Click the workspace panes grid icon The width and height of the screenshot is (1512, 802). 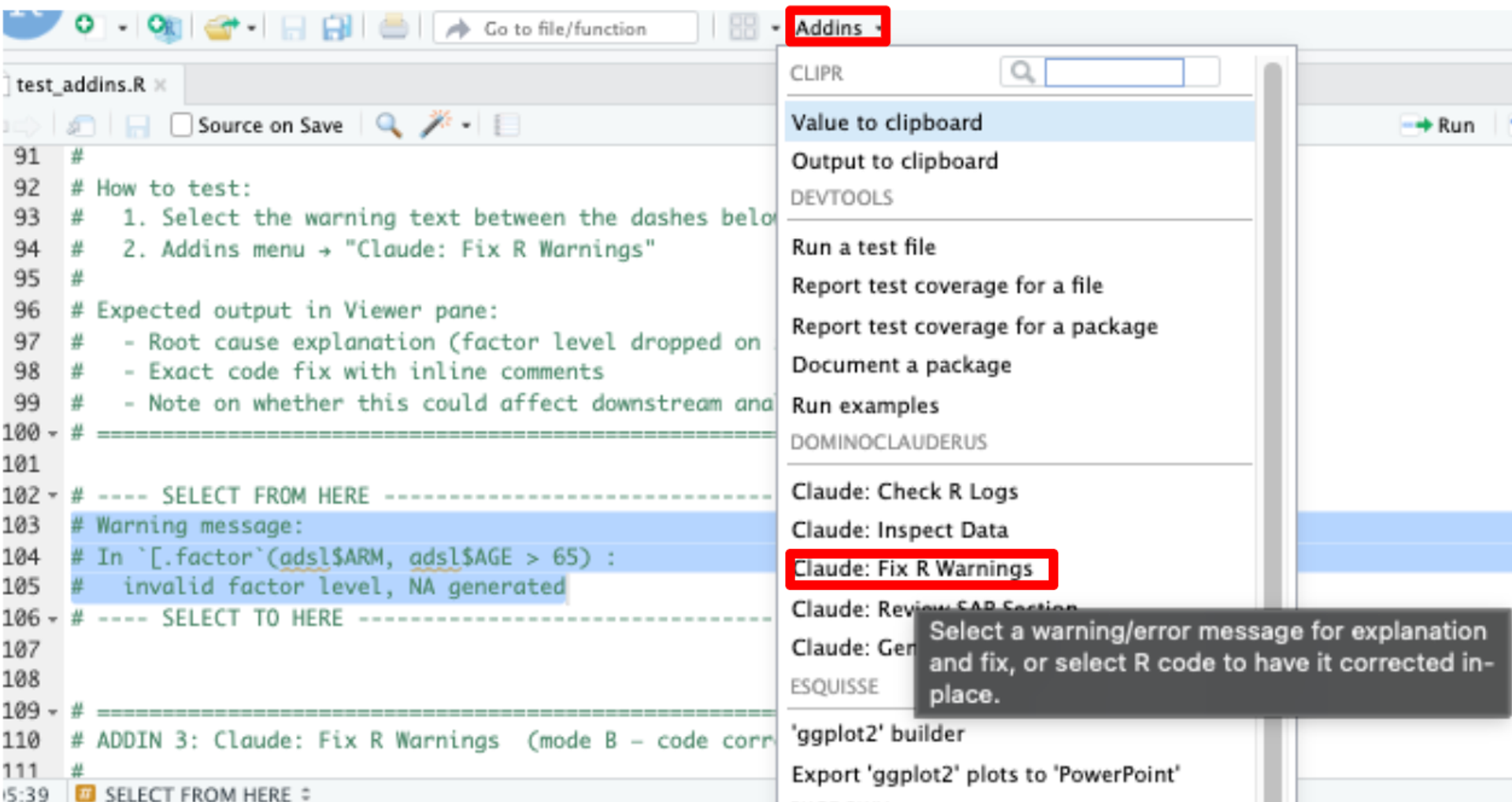coord(743,28)
